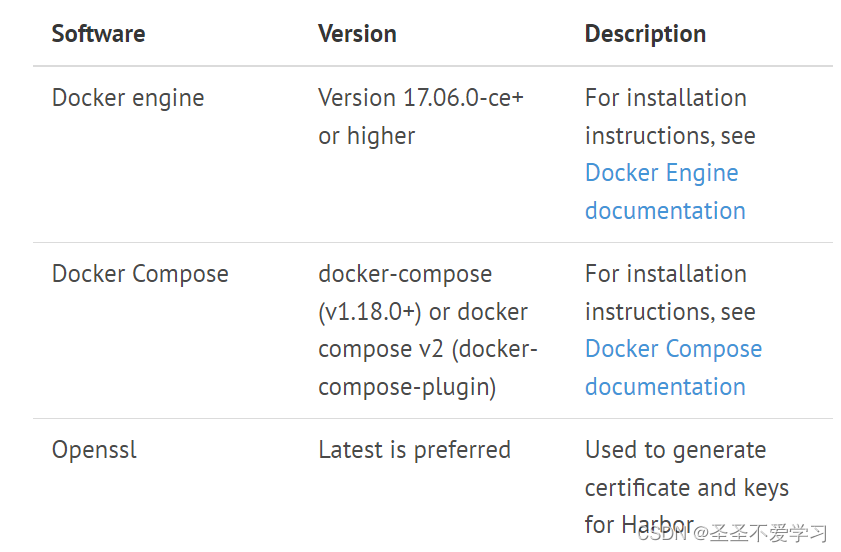This screenshot has height=552, width=841.
Task: Select the Docker Compose software cell
Action: [x=140, y=274]
